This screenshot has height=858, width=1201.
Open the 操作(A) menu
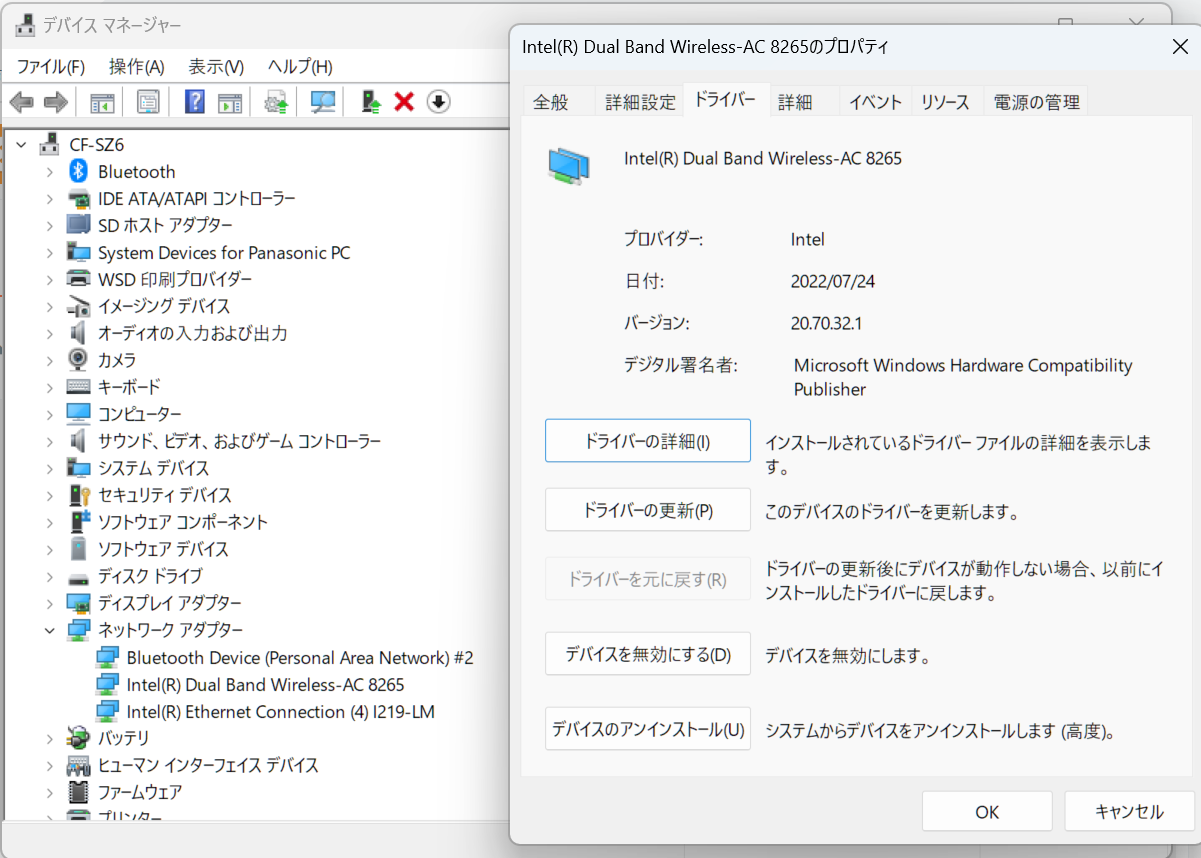pyautogui.click(x=137, y=67)
